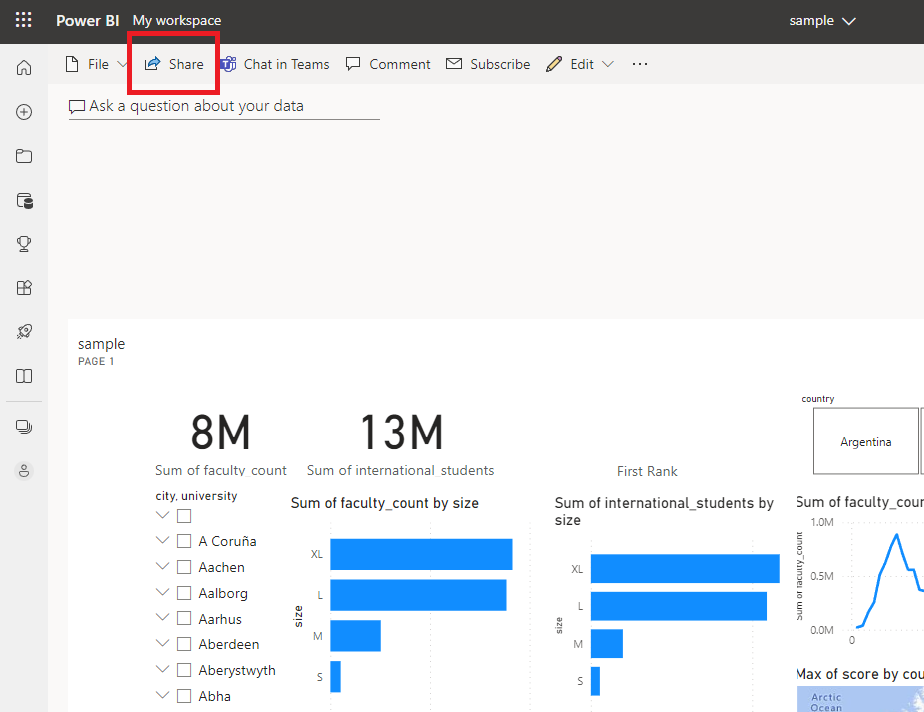Viewport: 924px width, 712px height.
Task: Click the XL bar in faculty_count chart
Action: click(x=421, y=554)
